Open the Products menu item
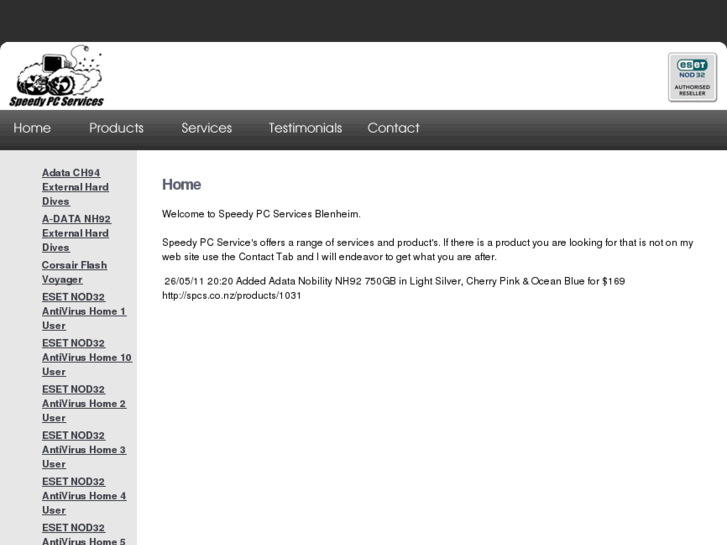 pyautogui.click(x=116, y=128)
